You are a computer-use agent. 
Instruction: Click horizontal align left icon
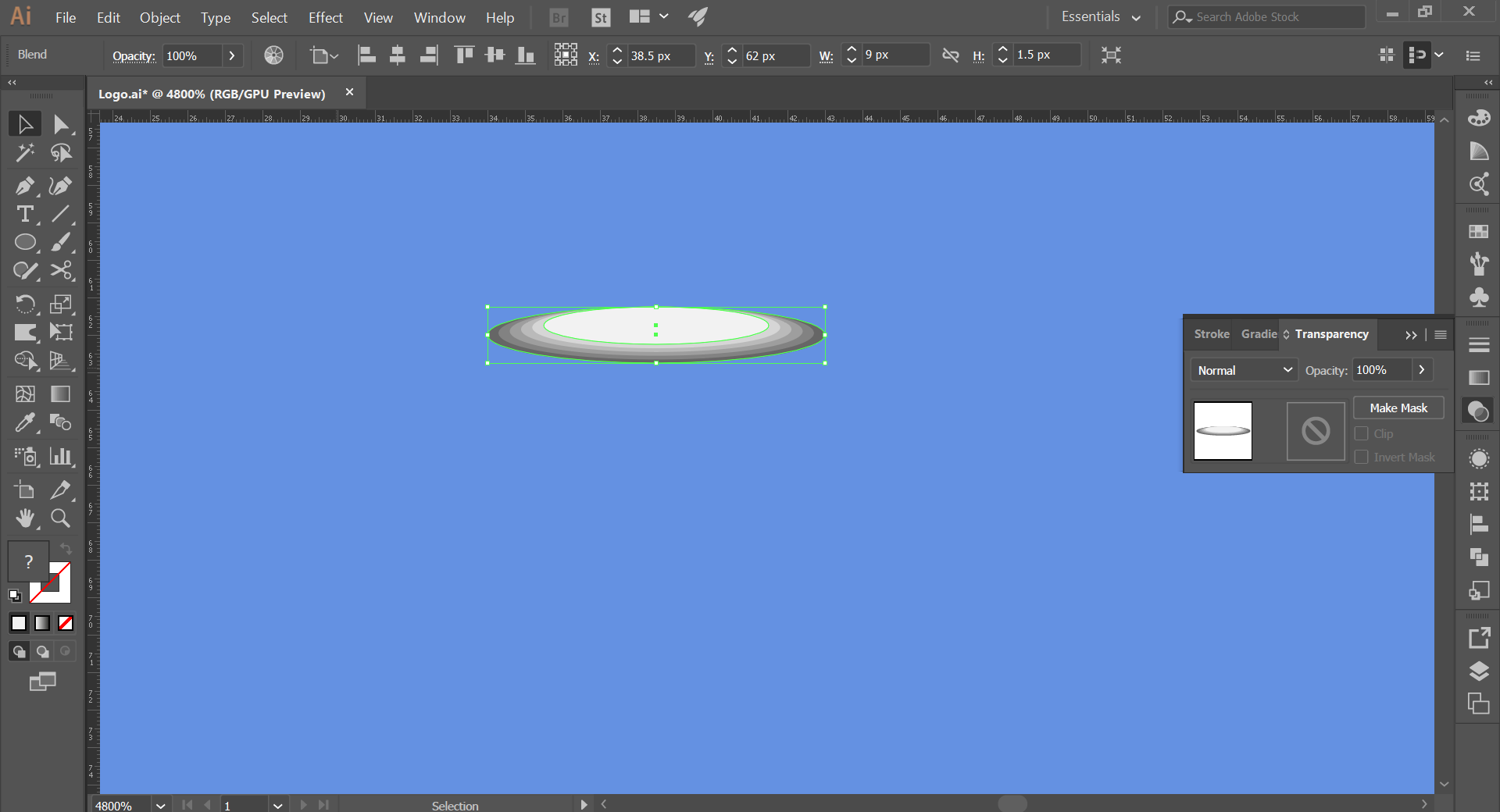click(366, 55)
